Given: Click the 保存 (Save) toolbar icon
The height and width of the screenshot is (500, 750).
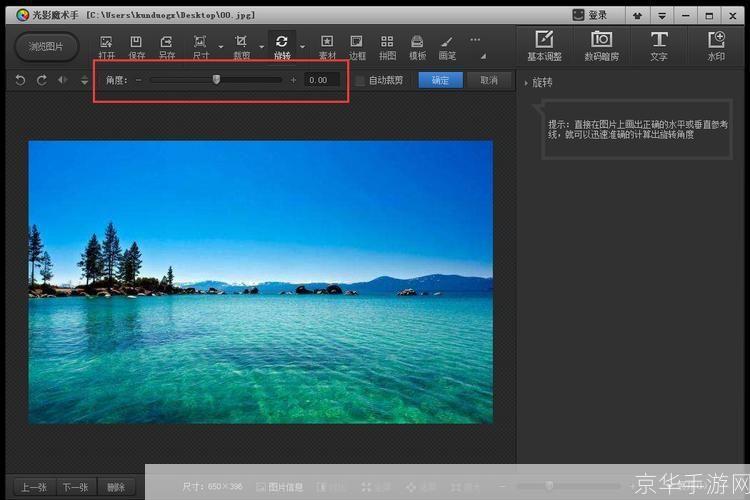Looking at the screenshot, I should [136, 46].
